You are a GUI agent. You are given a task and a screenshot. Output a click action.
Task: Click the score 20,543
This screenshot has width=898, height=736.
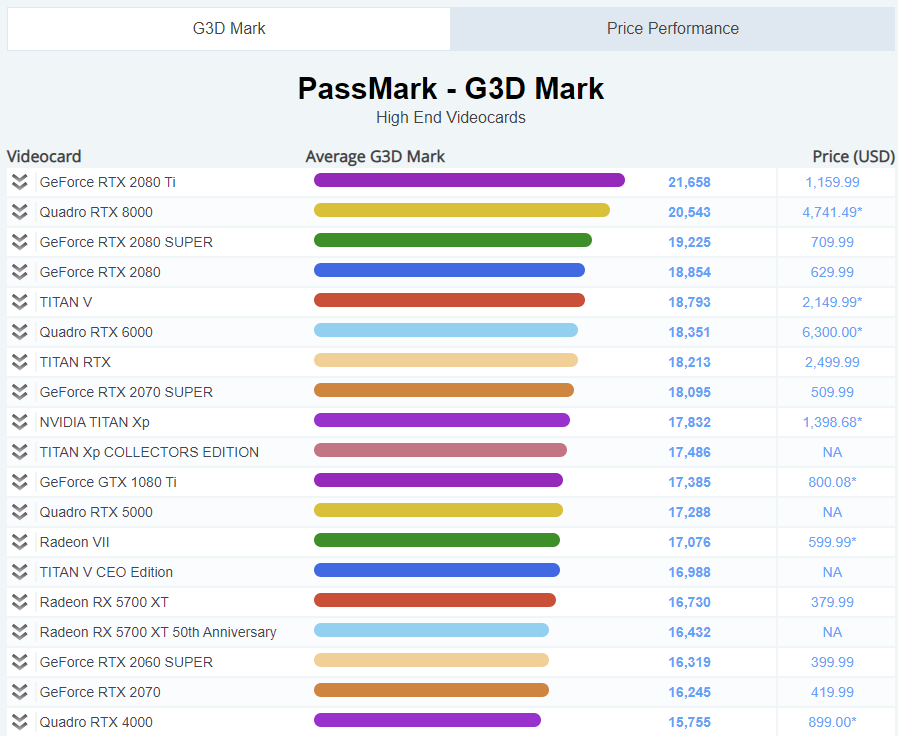pyautogui.click(x=689, y=212)
